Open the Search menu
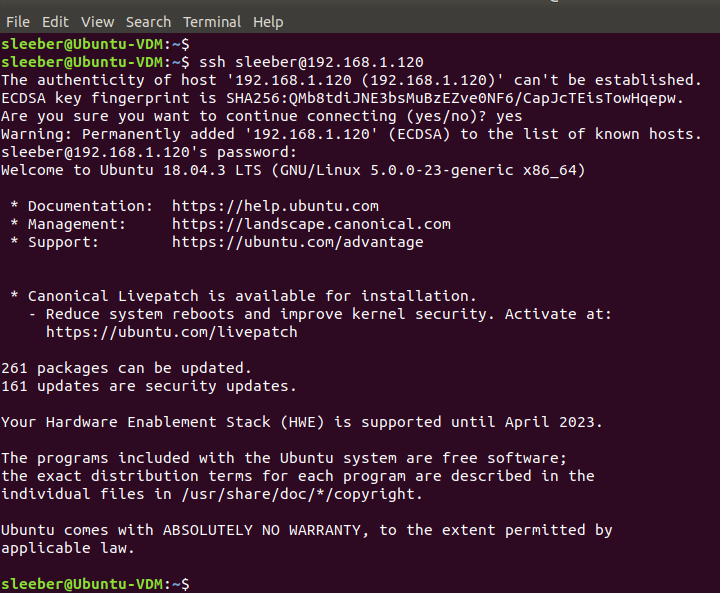Screen dimensions: 720x593 (x=148, y=21)
